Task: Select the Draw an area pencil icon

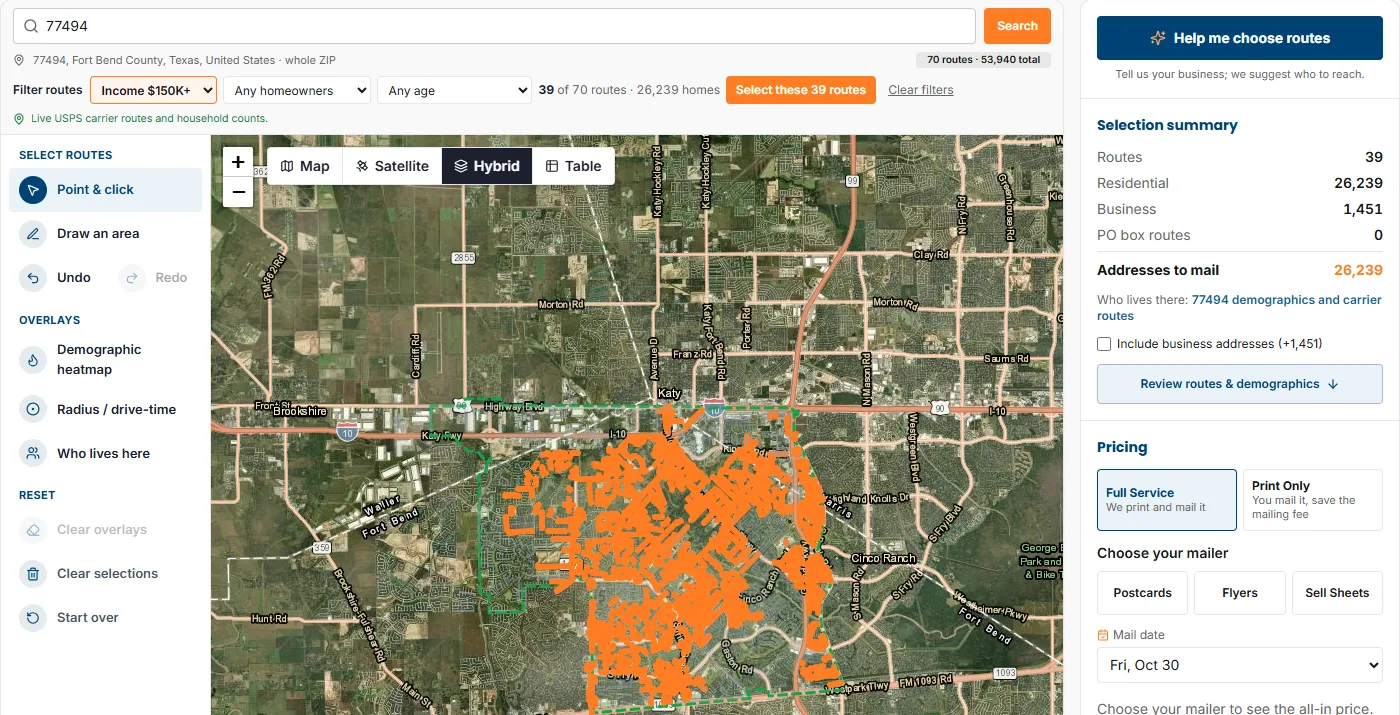Action: point(33,234)
